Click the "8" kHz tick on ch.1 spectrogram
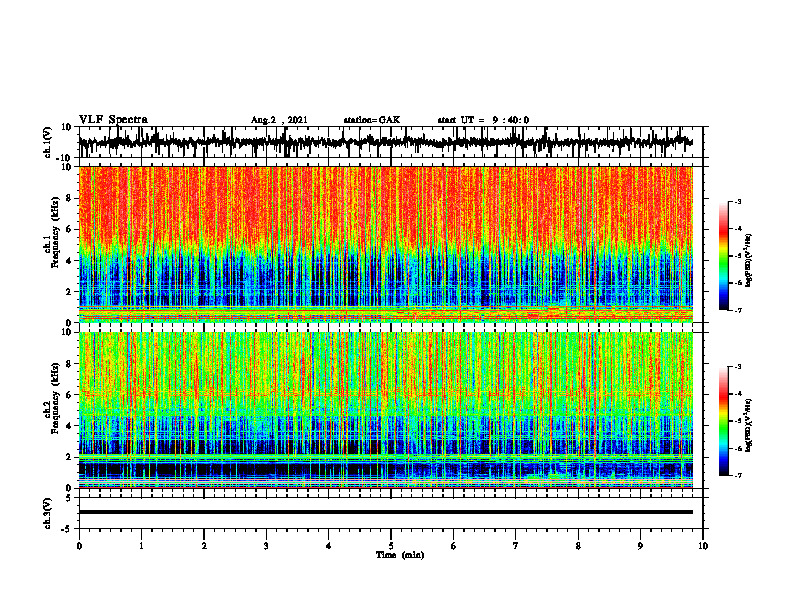 coord(70,198)
